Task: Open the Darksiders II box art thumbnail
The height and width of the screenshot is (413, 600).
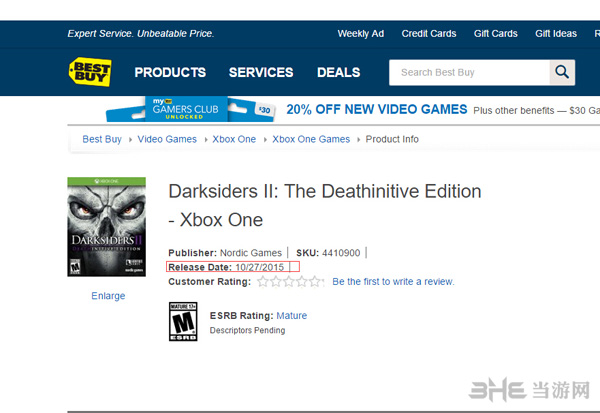Action: (x=107, y=227)
